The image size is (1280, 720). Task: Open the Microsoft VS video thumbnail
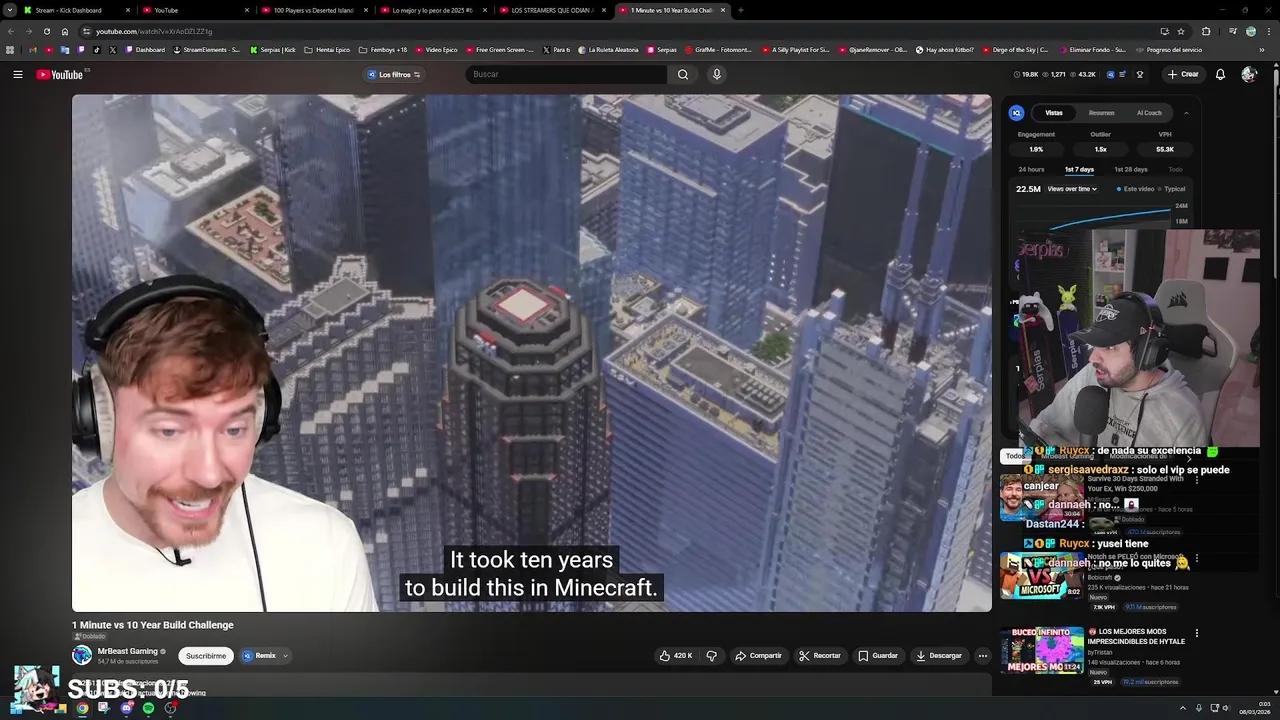[1041, 574]
